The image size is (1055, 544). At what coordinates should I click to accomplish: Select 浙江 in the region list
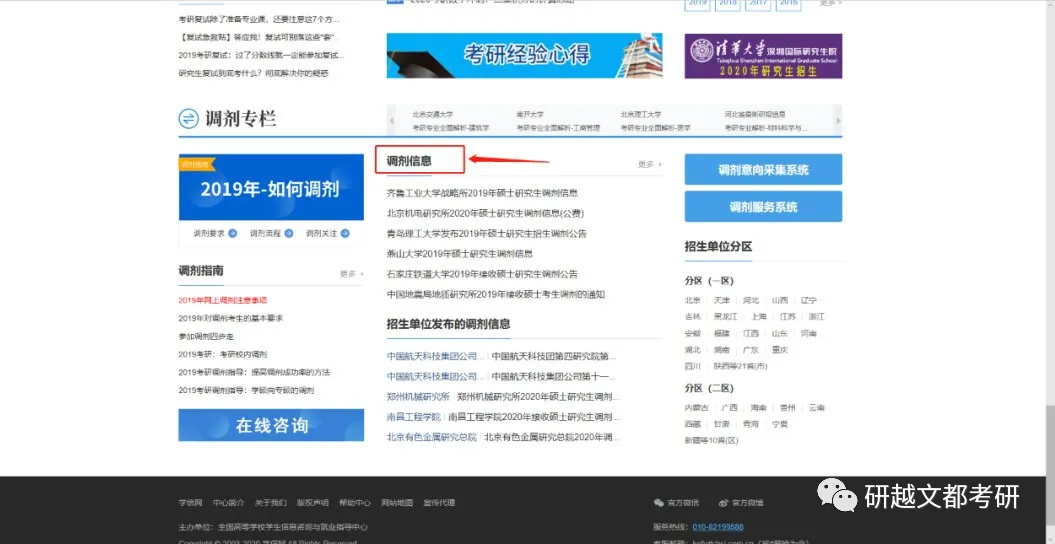point(816,317)
